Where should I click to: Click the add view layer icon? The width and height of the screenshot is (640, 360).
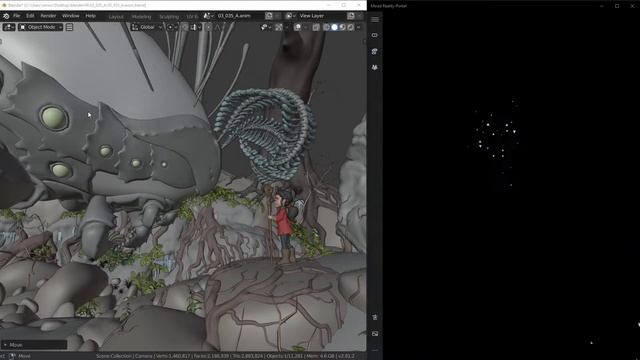[351, 16]
